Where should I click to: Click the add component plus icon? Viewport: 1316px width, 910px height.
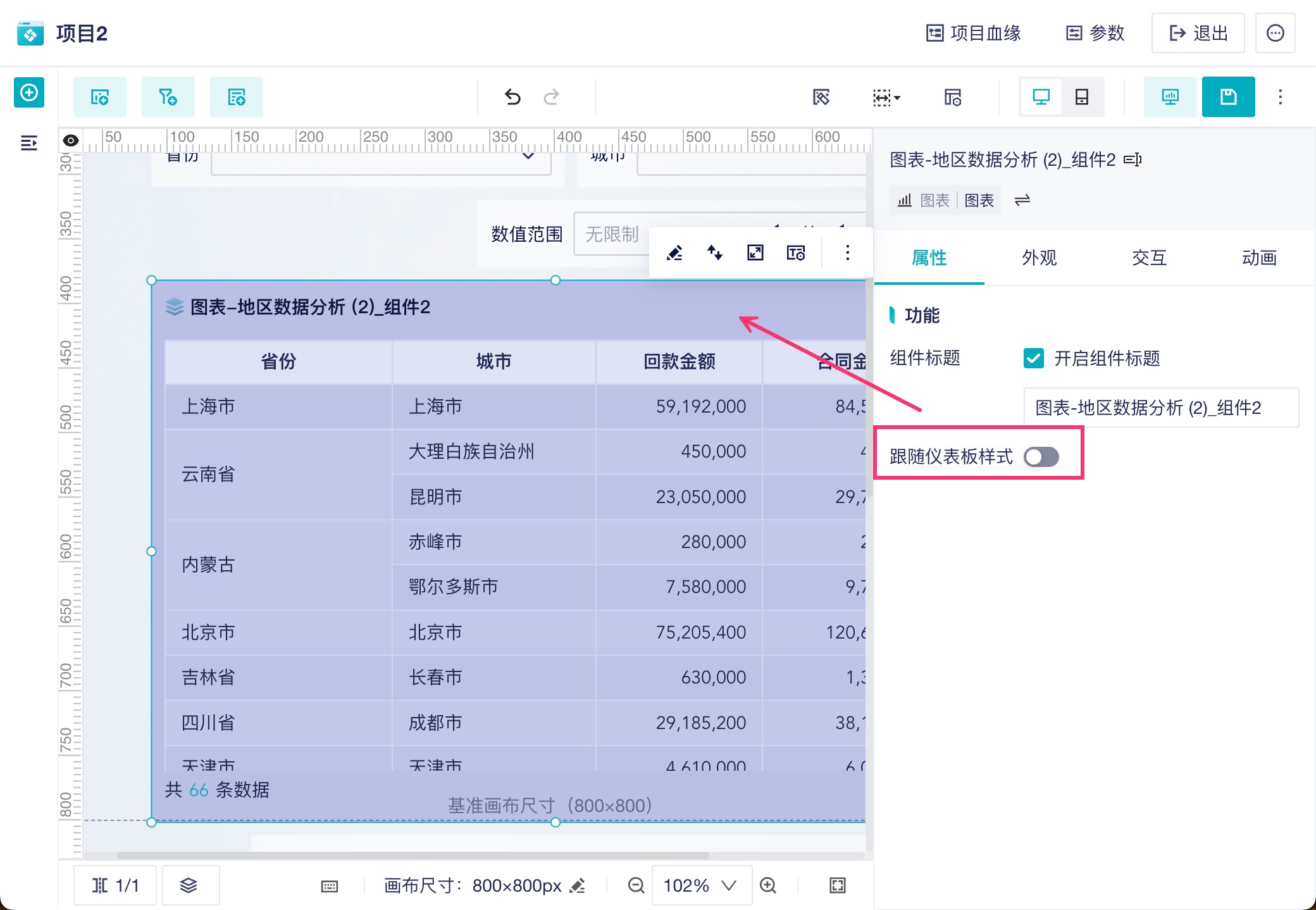29,93
